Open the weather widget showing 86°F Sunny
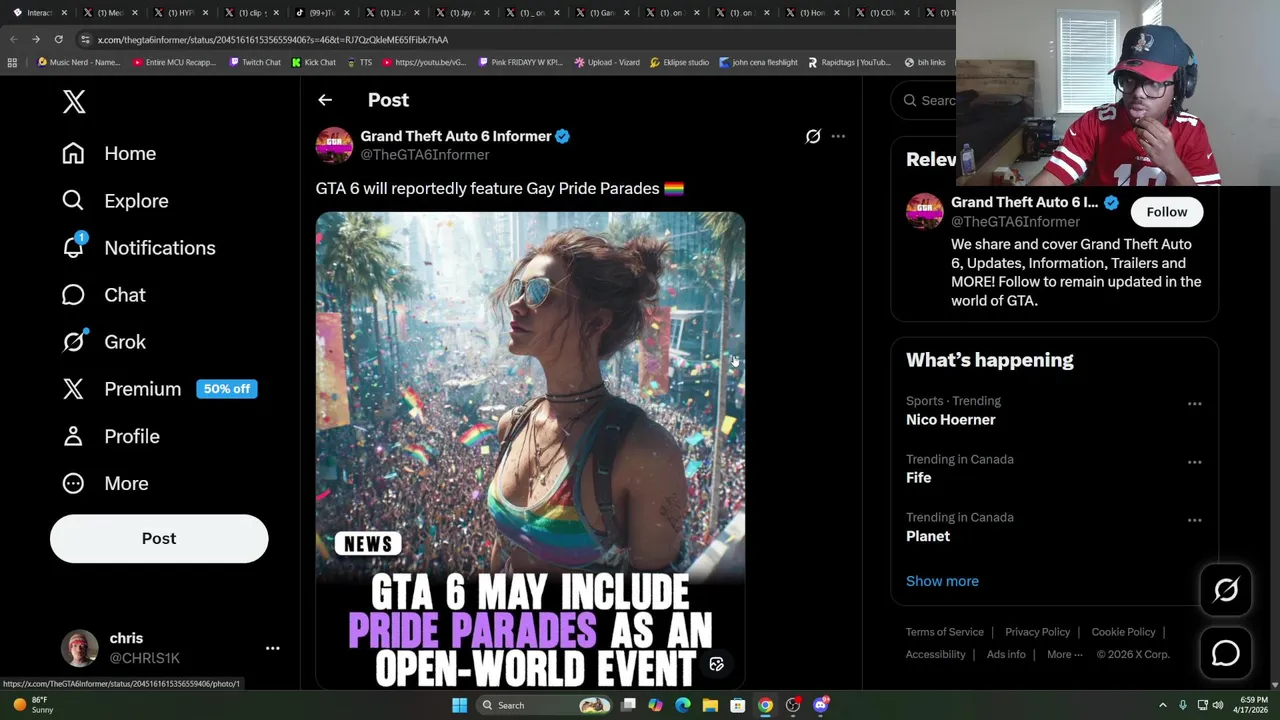Image resolution: width=1280 pixels, height=720 pixels. point(33,705)
